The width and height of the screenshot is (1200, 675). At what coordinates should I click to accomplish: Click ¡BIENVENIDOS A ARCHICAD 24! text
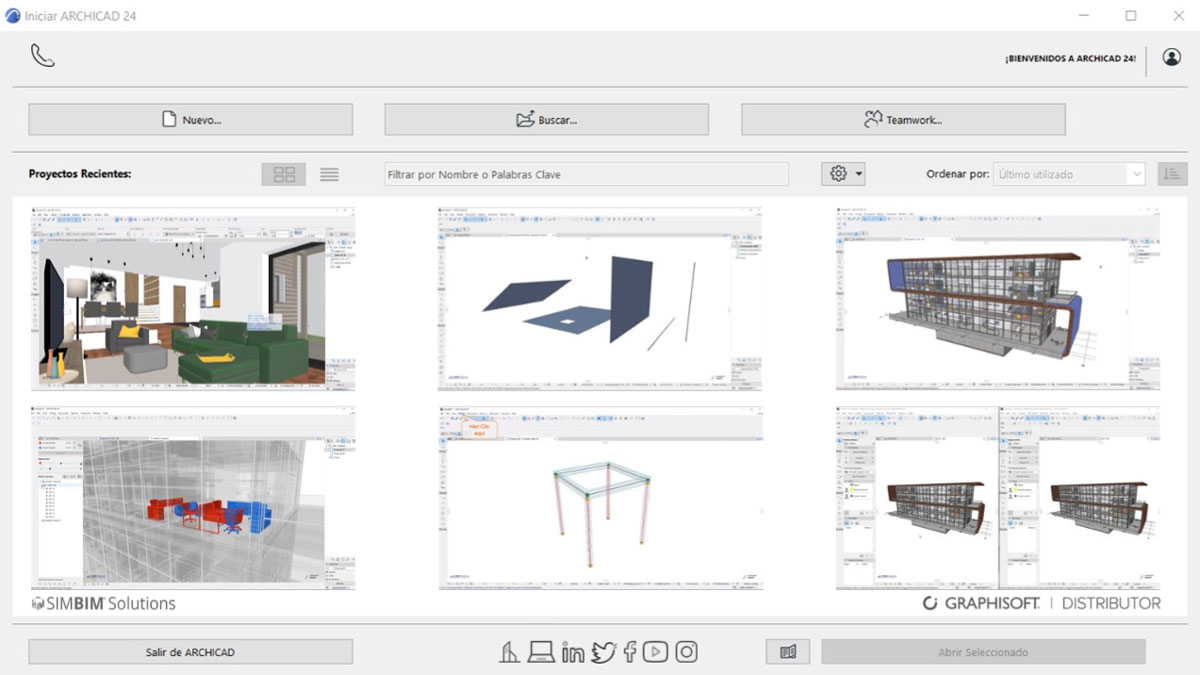[x=1070, y=59]
